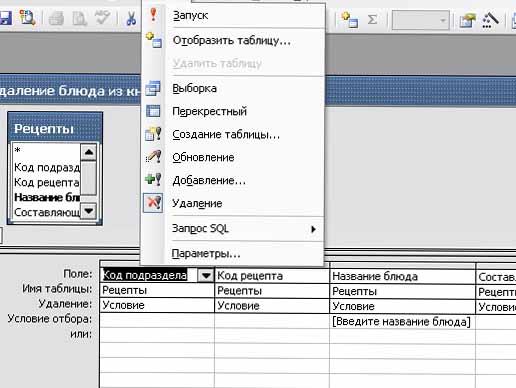Switch query type to Выборка

[x=233, y=88]
